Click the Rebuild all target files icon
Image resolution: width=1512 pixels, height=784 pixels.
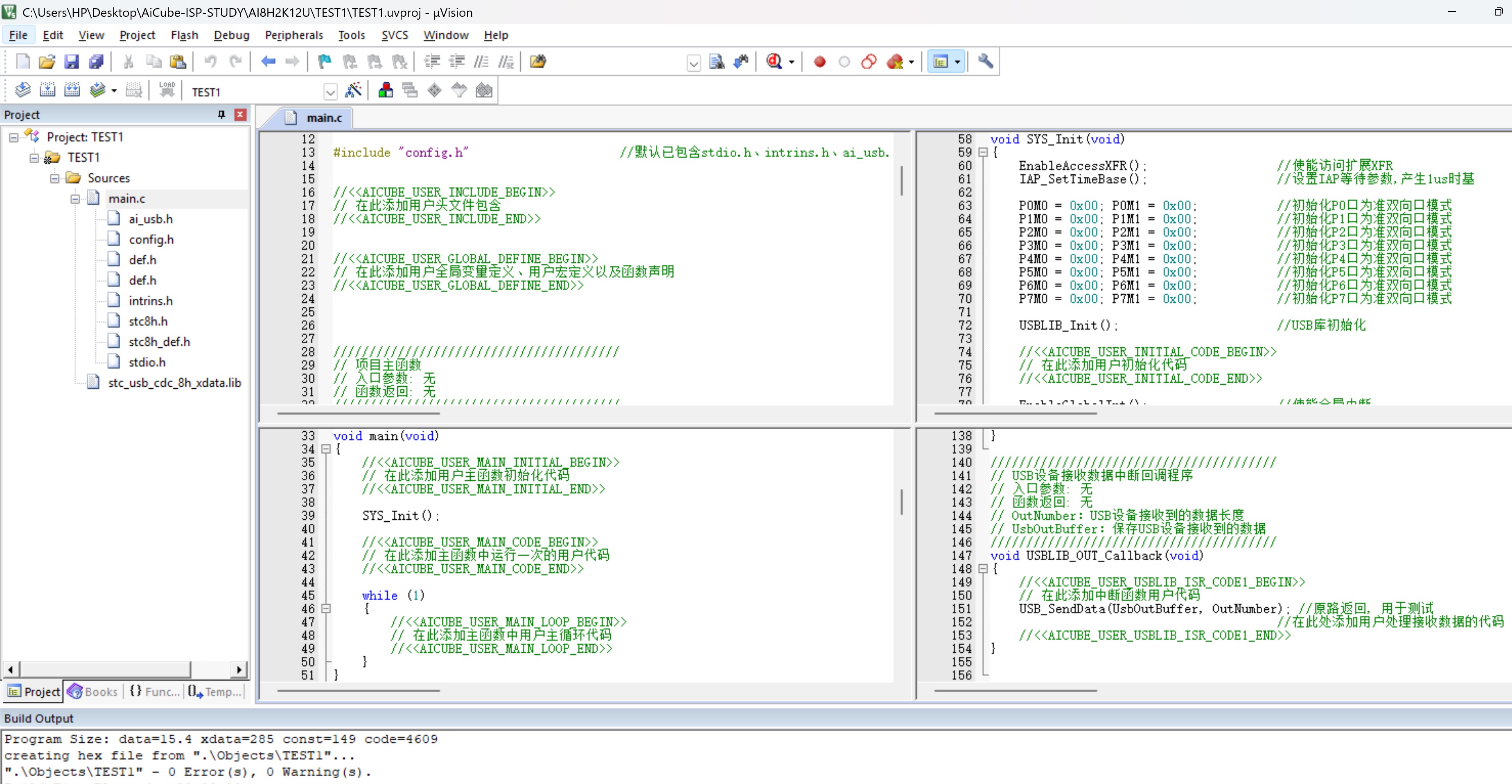click(72, 90)
